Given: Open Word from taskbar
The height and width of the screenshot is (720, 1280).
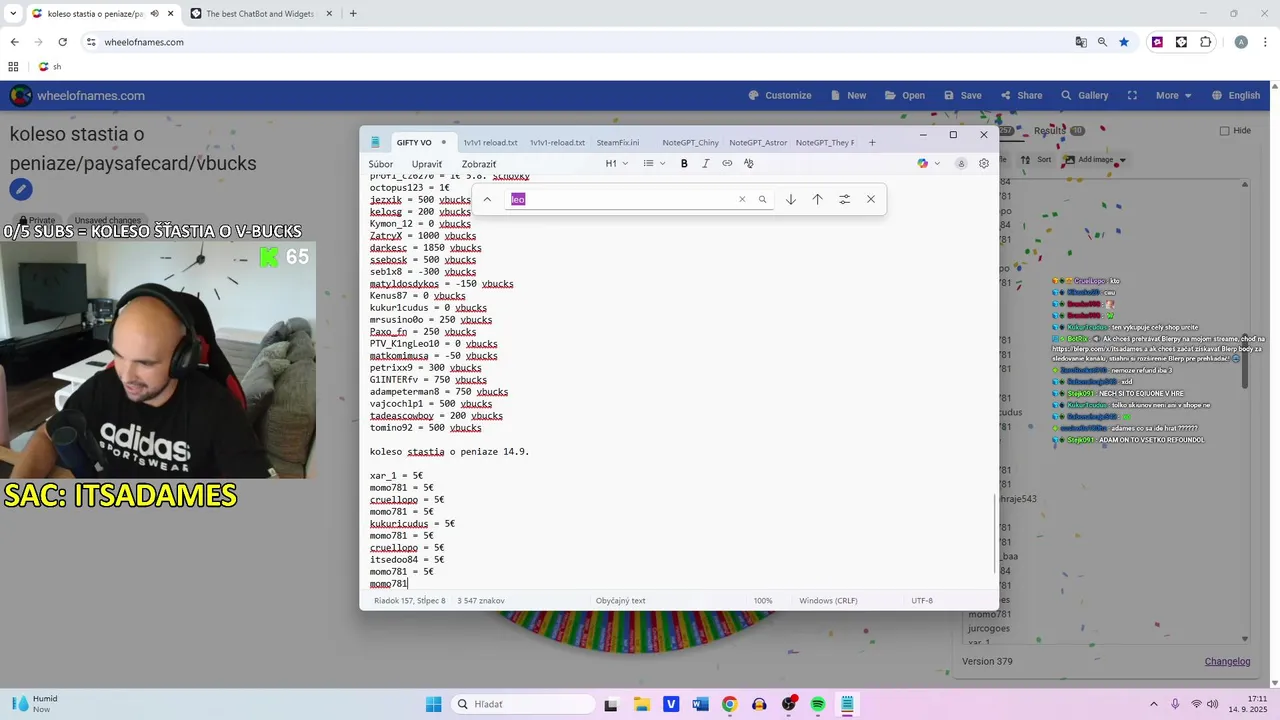Looking at the screenshot, I should pyautogui.click(x=700, y=704).
